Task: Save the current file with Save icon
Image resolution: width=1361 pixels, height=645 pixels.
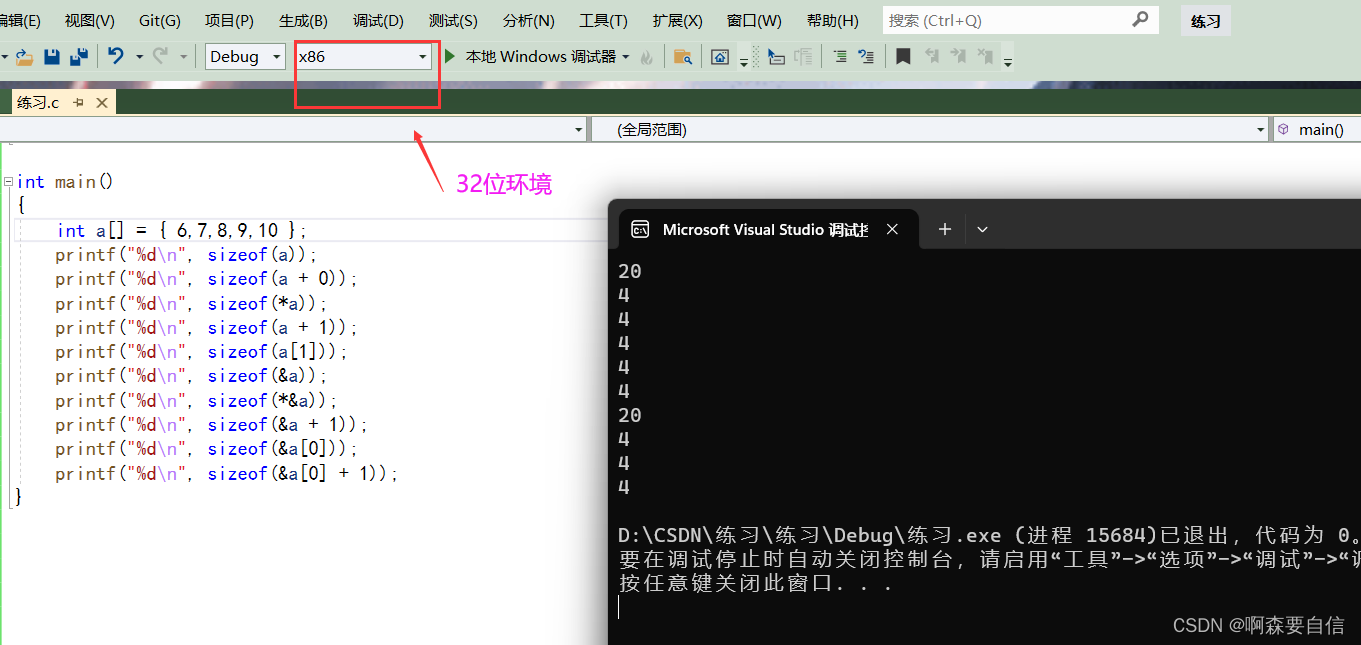Action: (x=52, y=57)
